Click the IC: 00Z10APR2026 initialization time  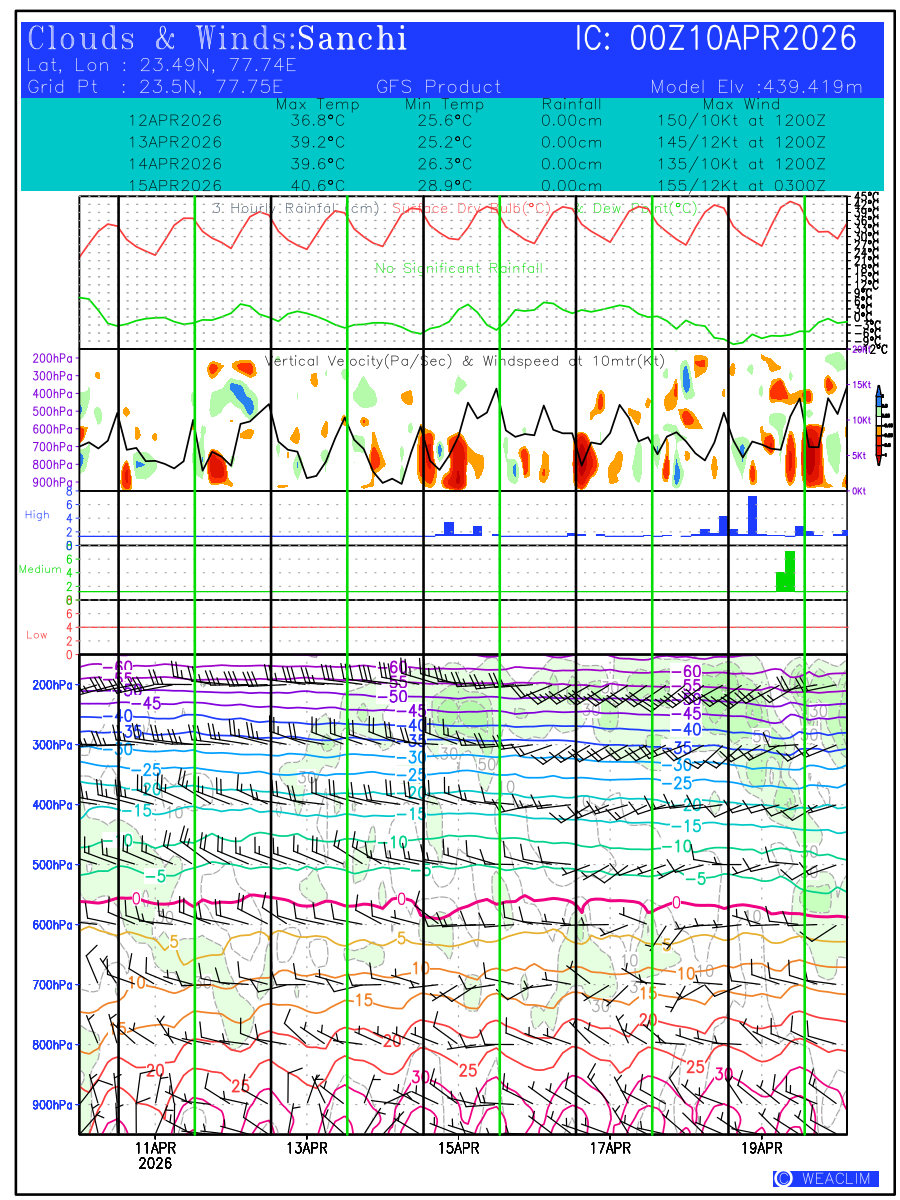(716, 39)
